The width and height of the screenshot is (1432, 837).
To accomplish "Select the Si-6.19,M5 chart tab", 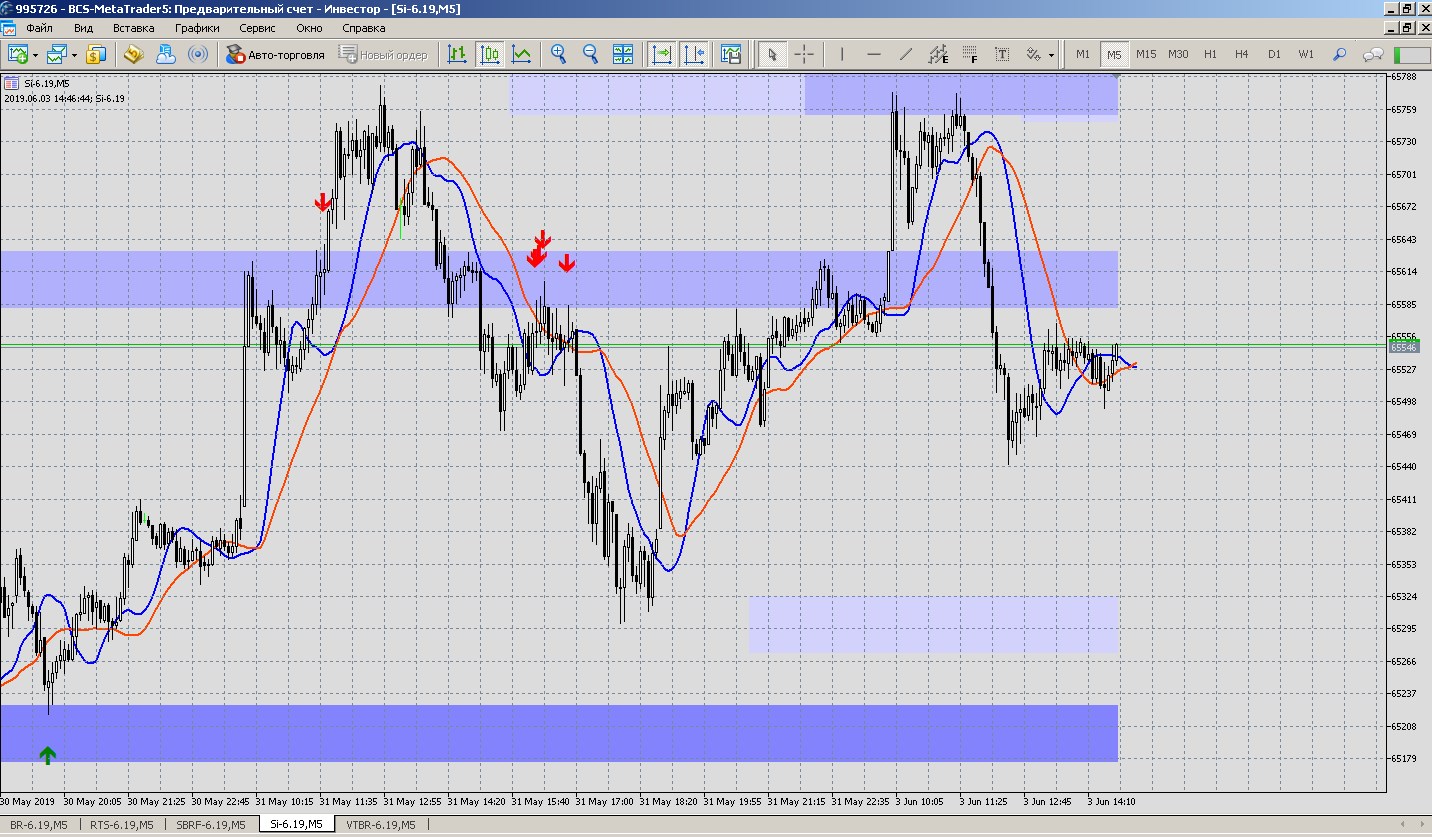I will click(297, 825).
